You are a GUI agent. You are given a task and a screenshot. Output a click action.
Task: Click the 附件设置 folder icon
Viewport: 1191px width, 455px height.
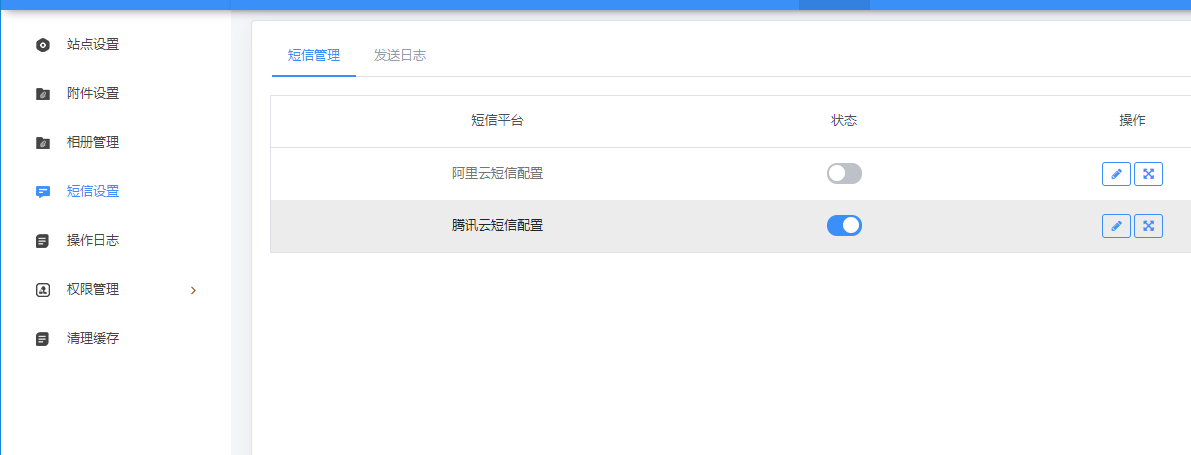click(43, 94)
